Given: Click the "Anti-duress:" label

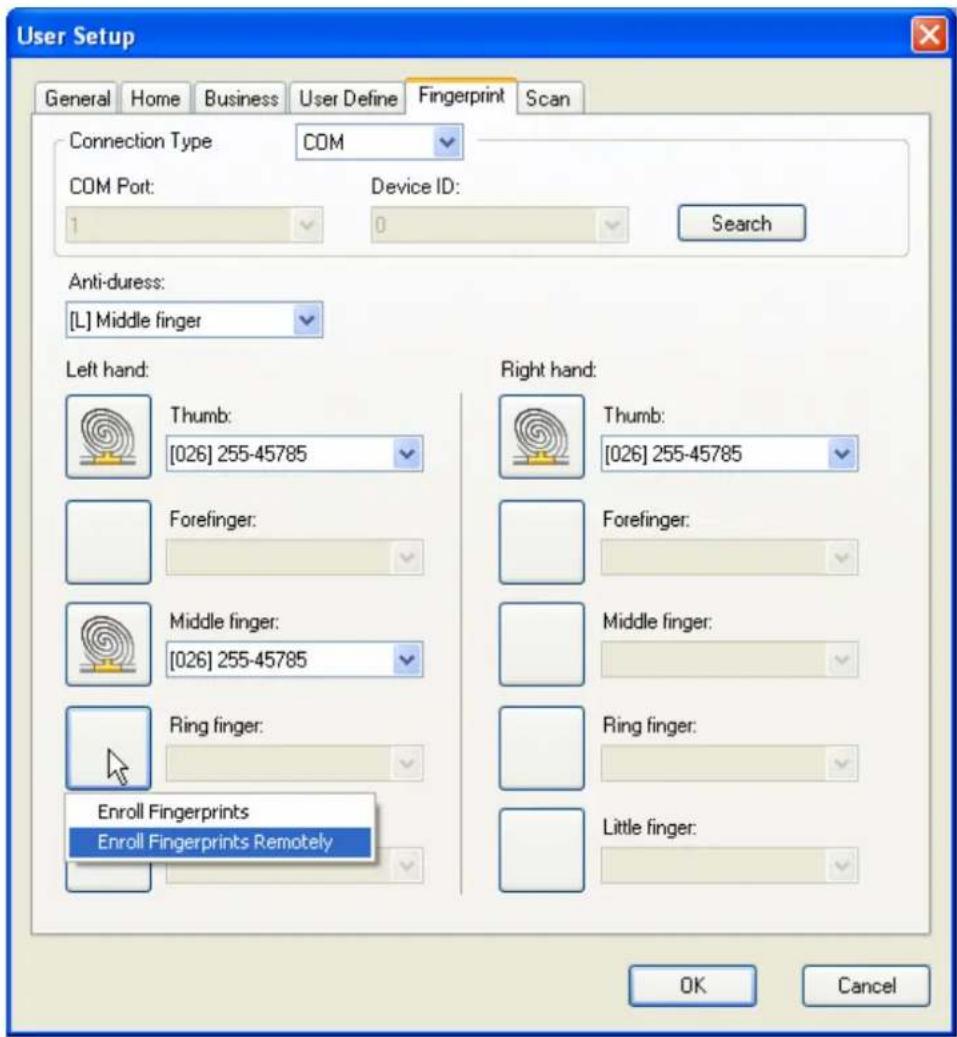Looking at the screenshot, I should 116,282.
